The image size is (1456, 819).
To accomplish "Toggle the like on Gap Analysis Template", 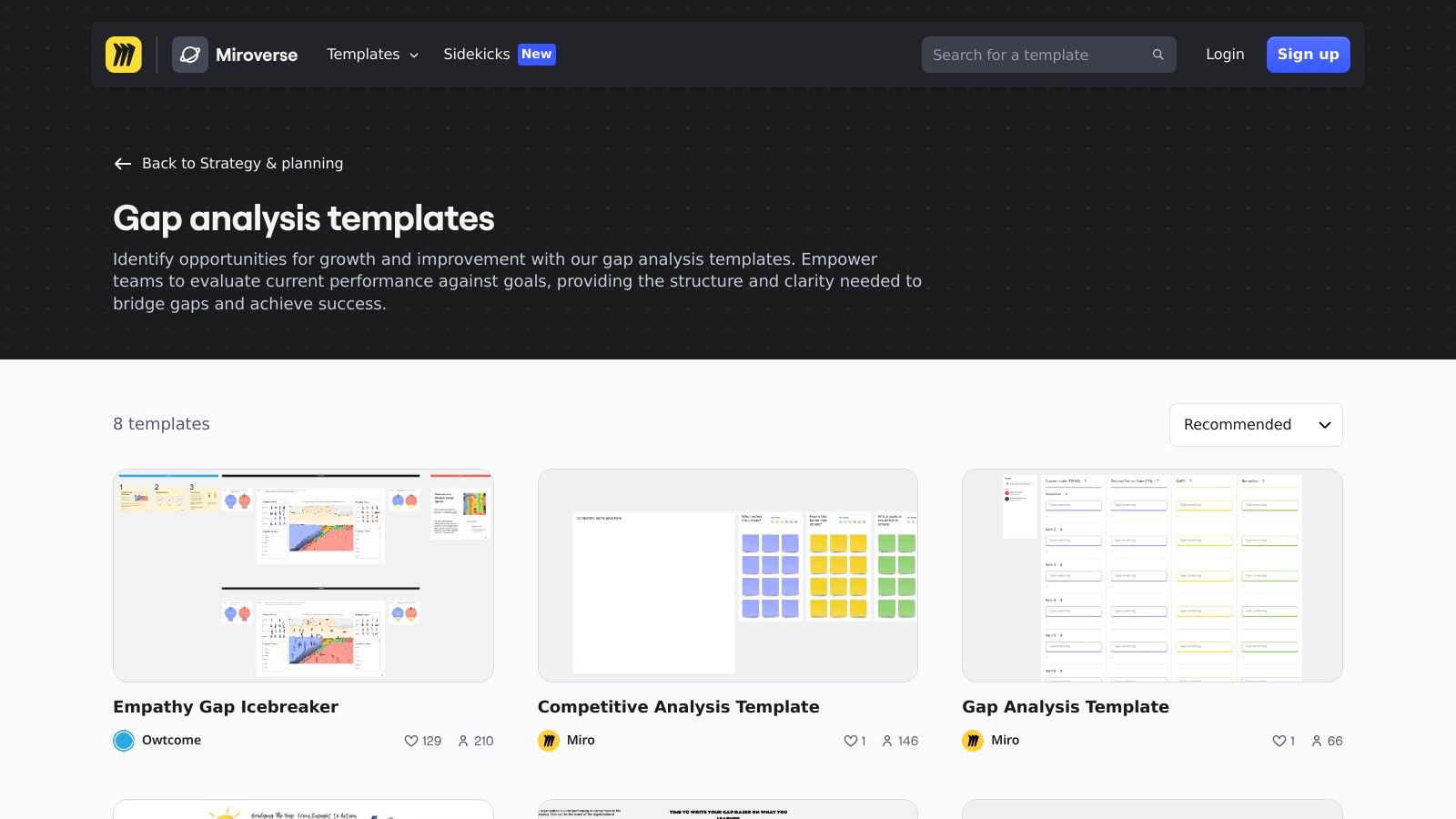I will pyautogui.click(x=1278, y=741).
